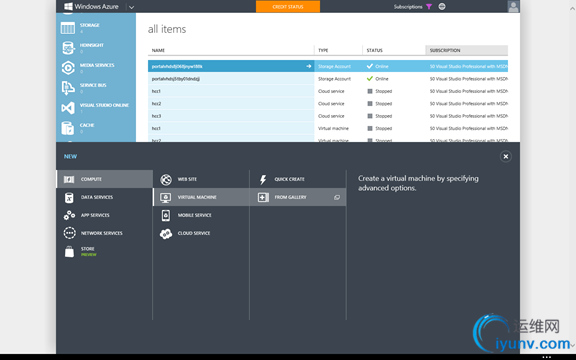Click the Credit Status button
The height and width of the screenshot is (360, 576).
pyautogui.click(x=288, y=7)
